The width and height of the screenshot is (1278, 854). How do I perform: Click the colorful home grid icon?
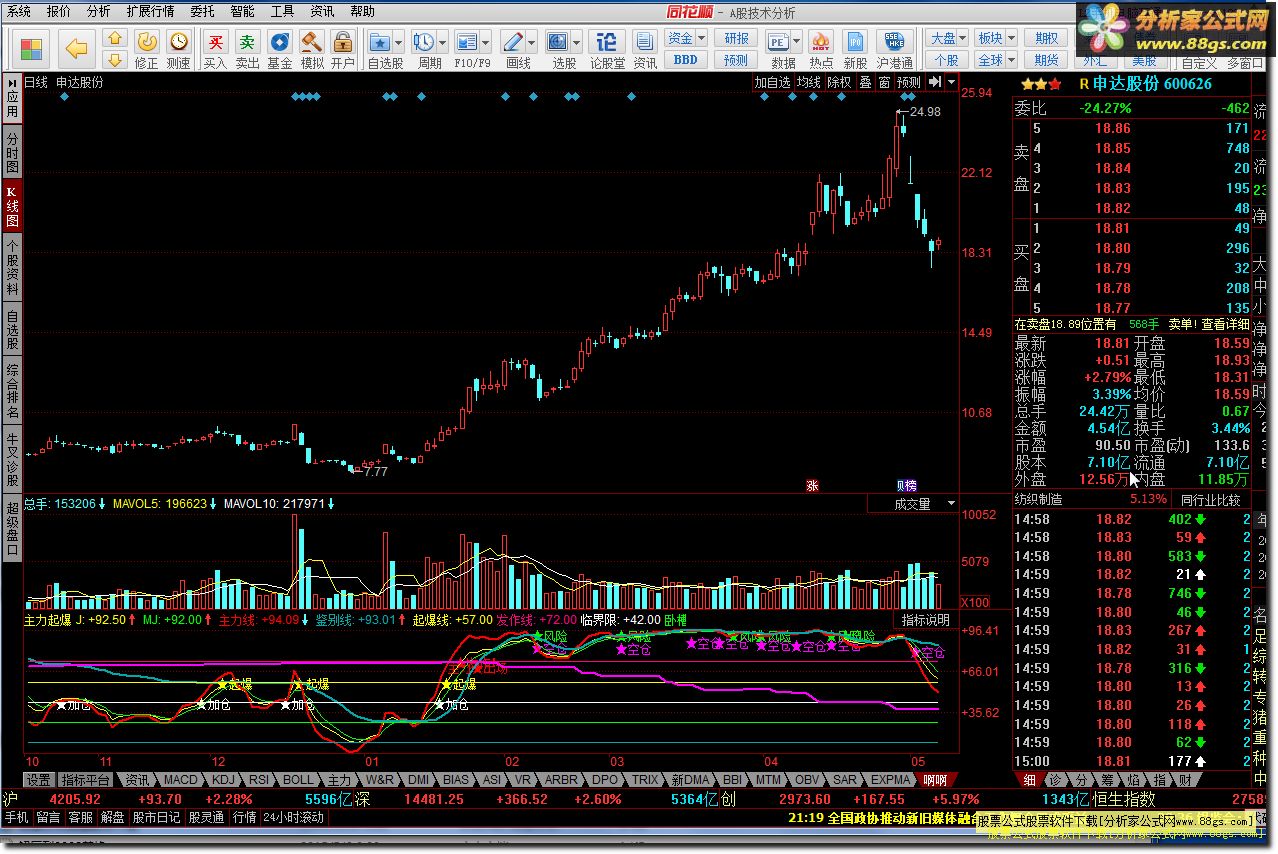coord(31,48)
